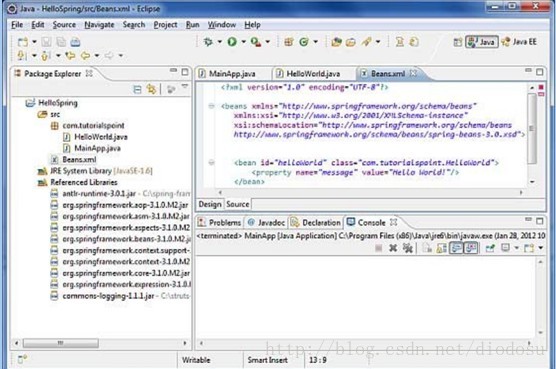Open the Problems view tab

(x=220, y=223)
